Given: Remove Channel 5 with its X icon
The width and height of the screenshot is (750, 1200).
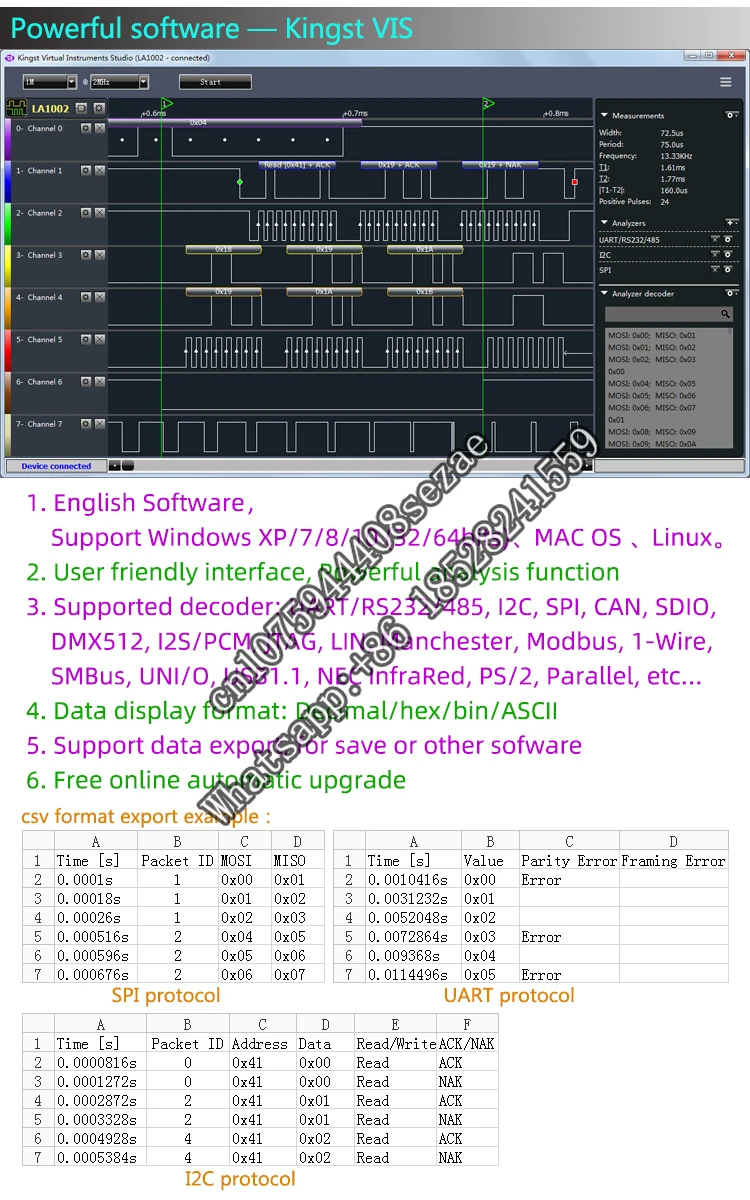Looking at the screenshot, I should tap(100, 340).
